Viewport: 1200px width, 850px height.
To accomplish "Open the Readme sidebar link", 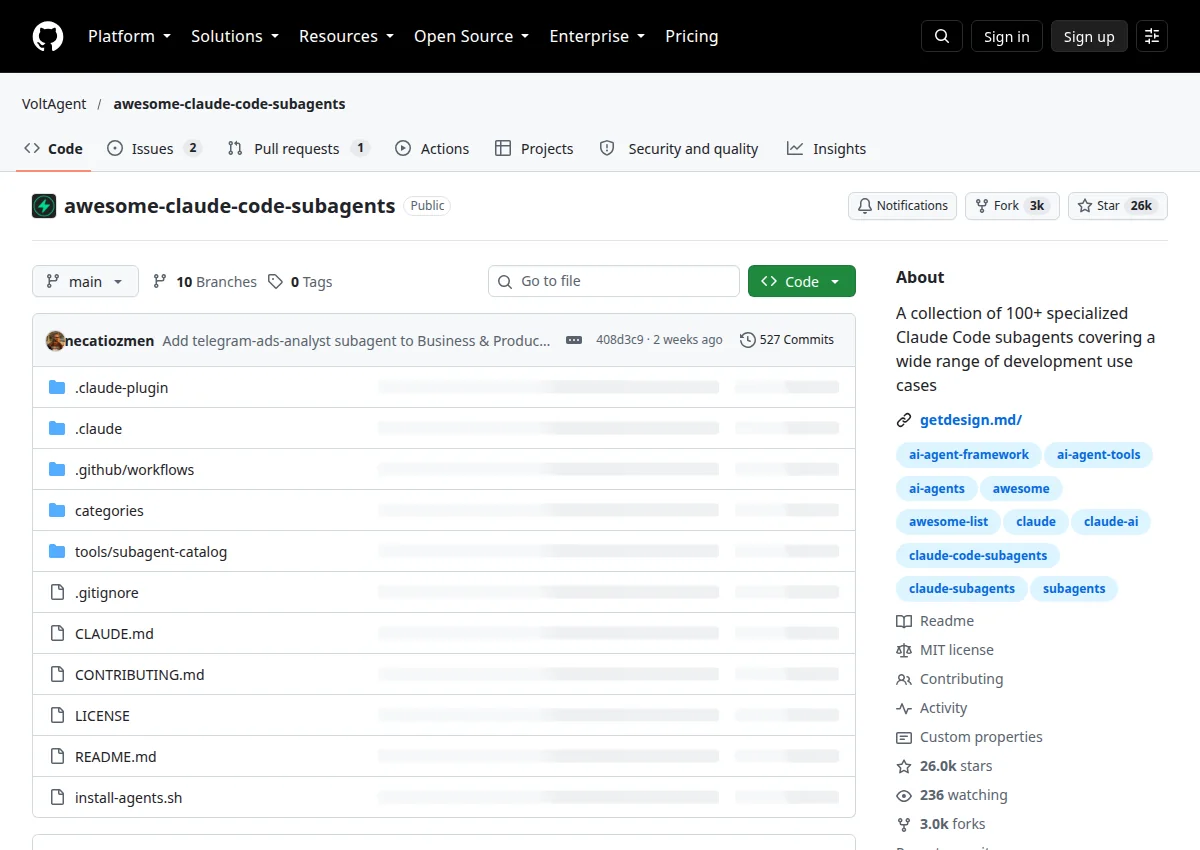I will coord(935,621).
